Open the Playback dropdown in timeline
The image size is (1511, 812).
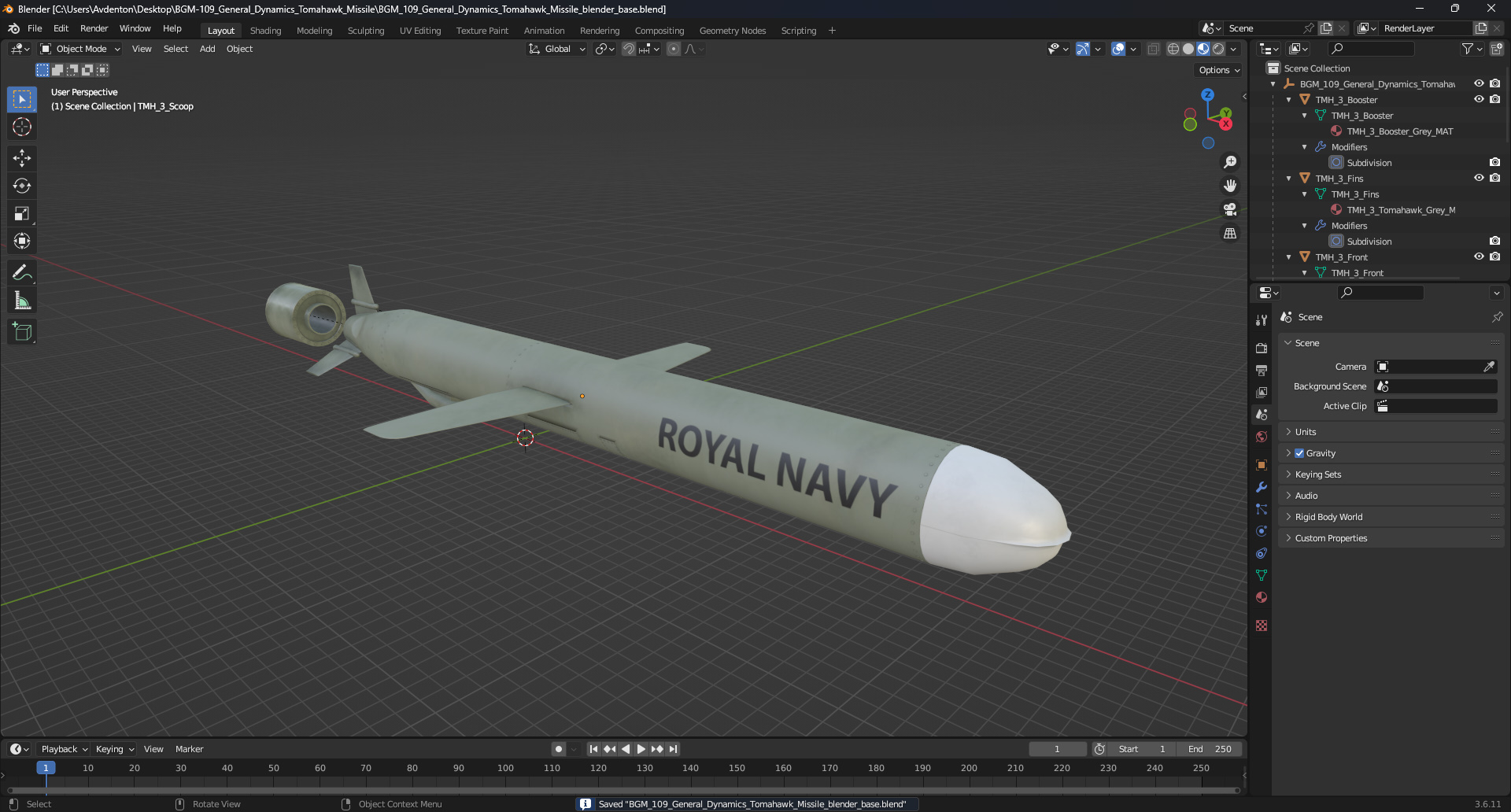(65, 749)
